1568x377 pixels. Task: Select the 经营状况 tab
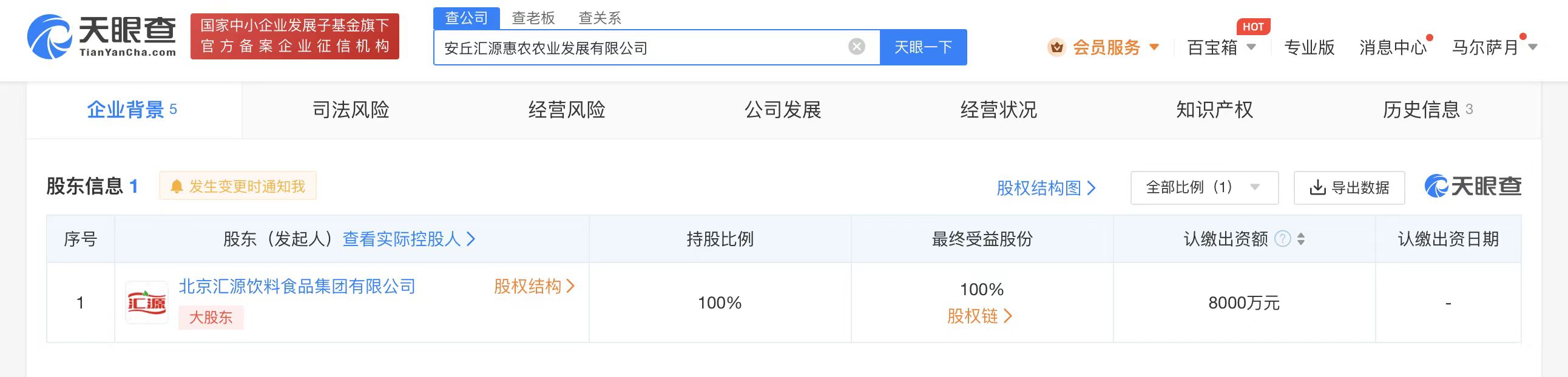(999, 110)
